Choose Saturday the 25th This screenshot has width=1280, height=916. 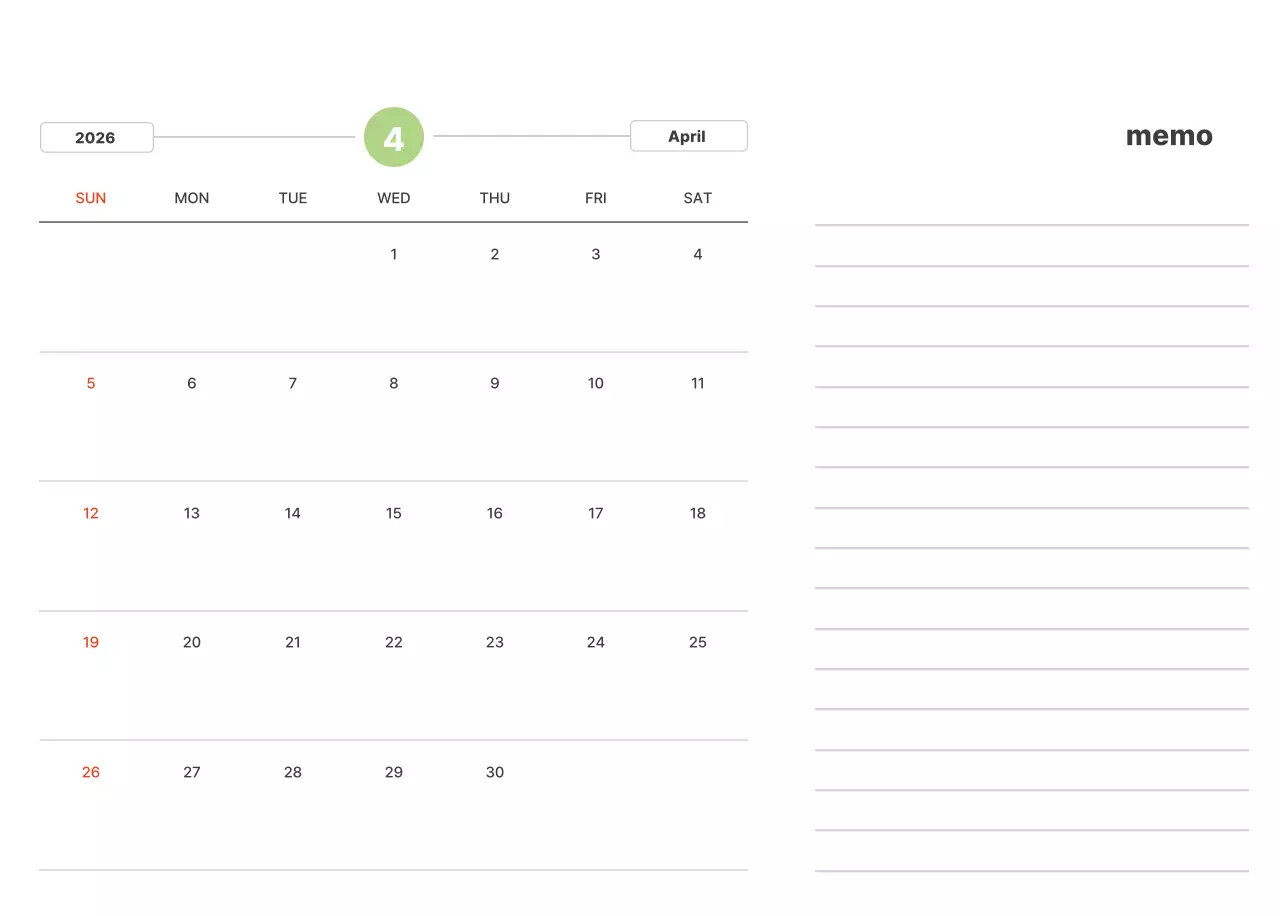point(697,642)
